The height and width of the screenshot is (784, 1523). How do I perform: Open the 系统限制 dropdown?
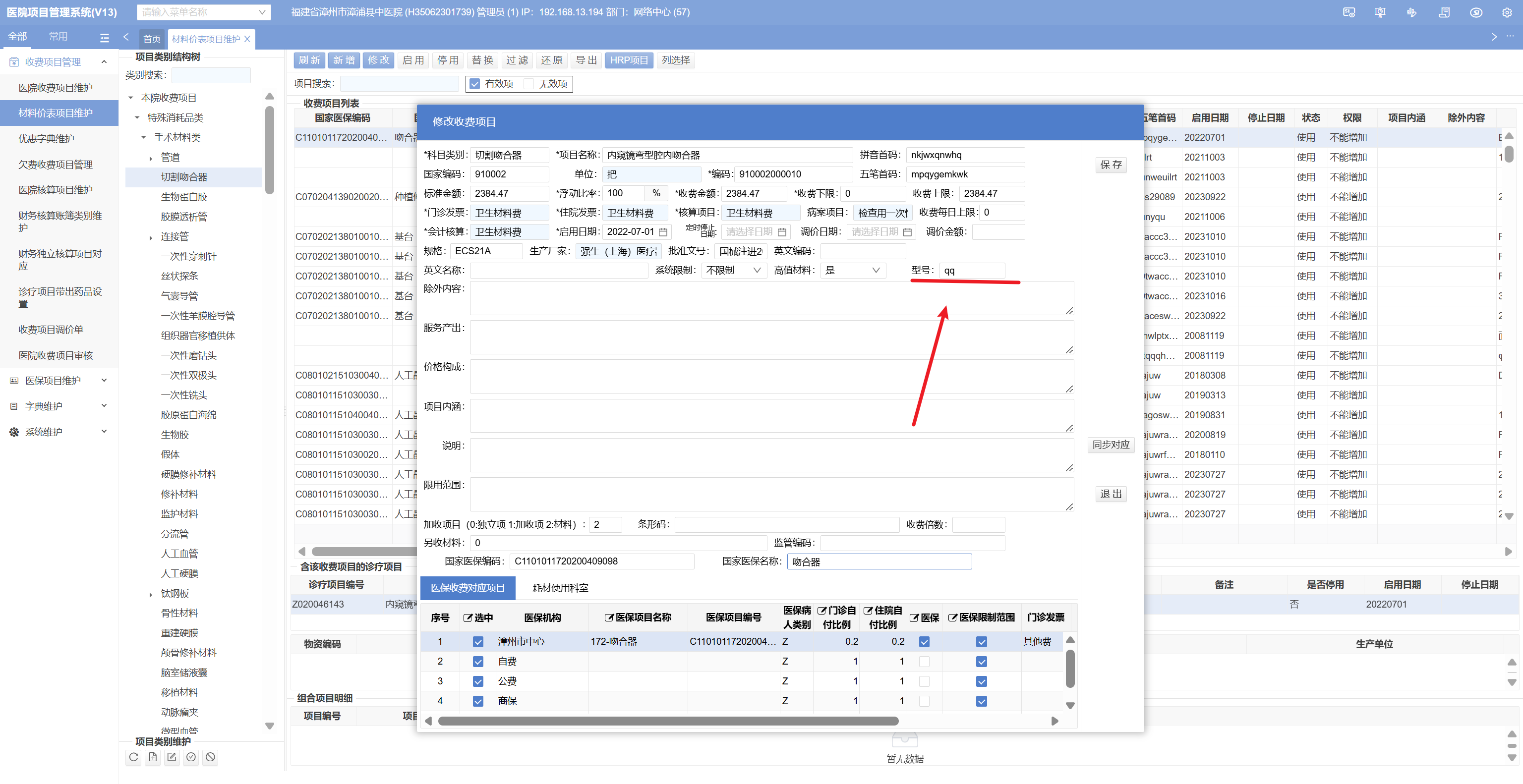[733, 271]
